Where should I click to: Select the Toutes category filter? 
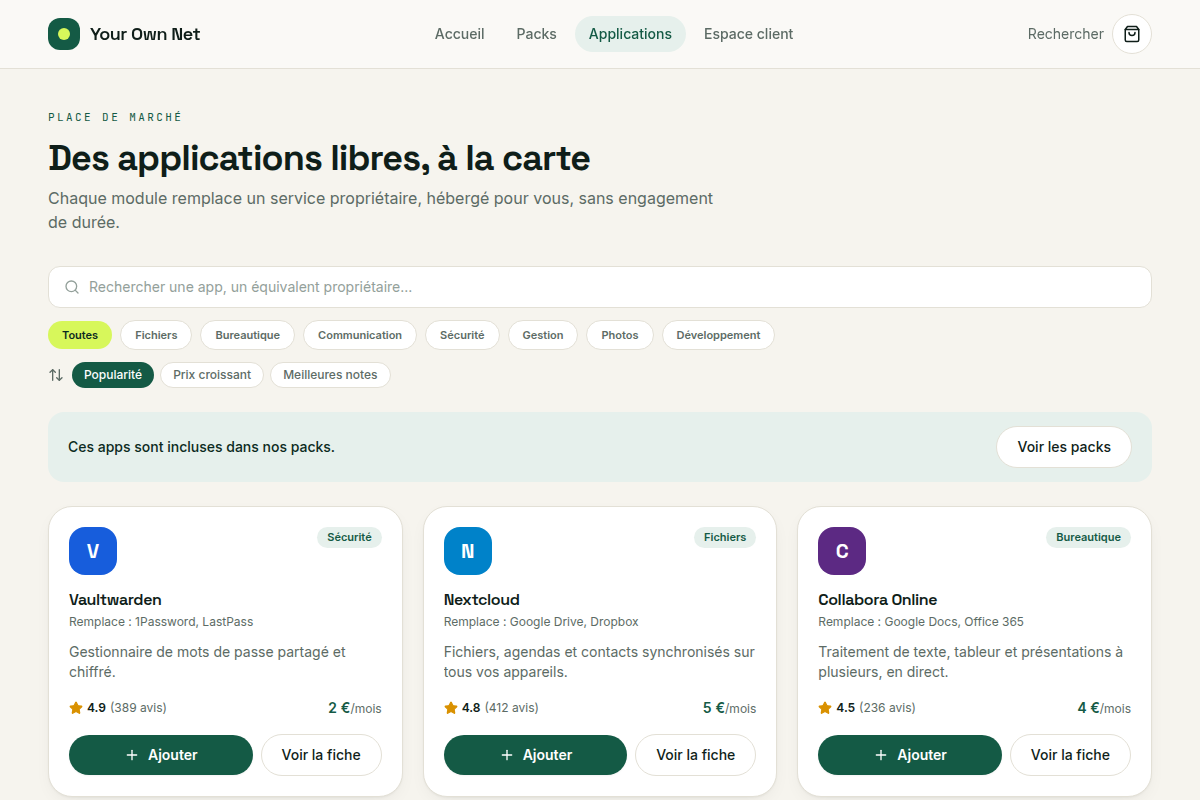[80, 335]
